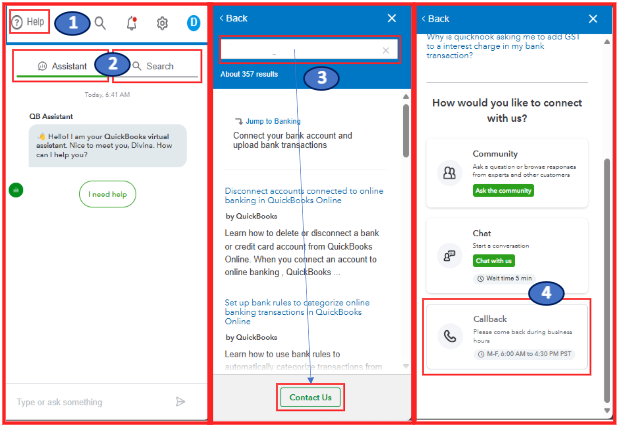Click the QB Assistant greeting message bubble
Image resolution: width=618 pixels, height=426 pixels.
tap(108, 146)
